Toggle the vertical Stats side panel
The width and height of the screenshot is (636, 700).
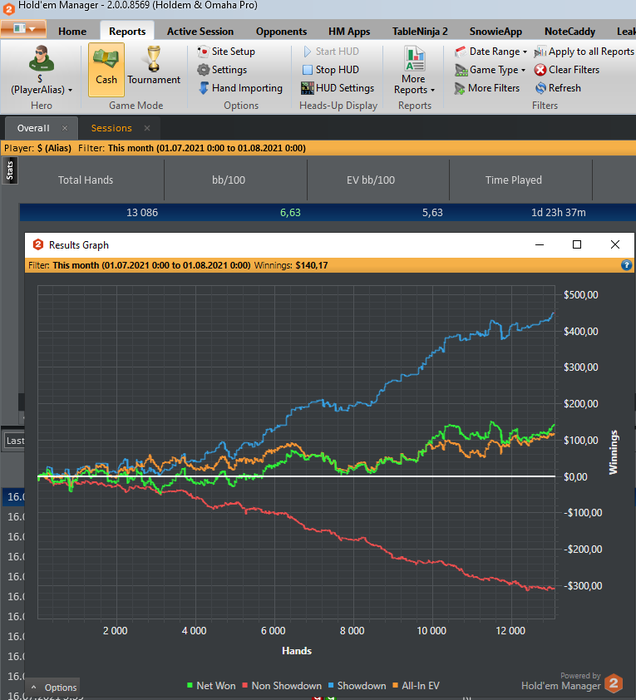point(10,171)
